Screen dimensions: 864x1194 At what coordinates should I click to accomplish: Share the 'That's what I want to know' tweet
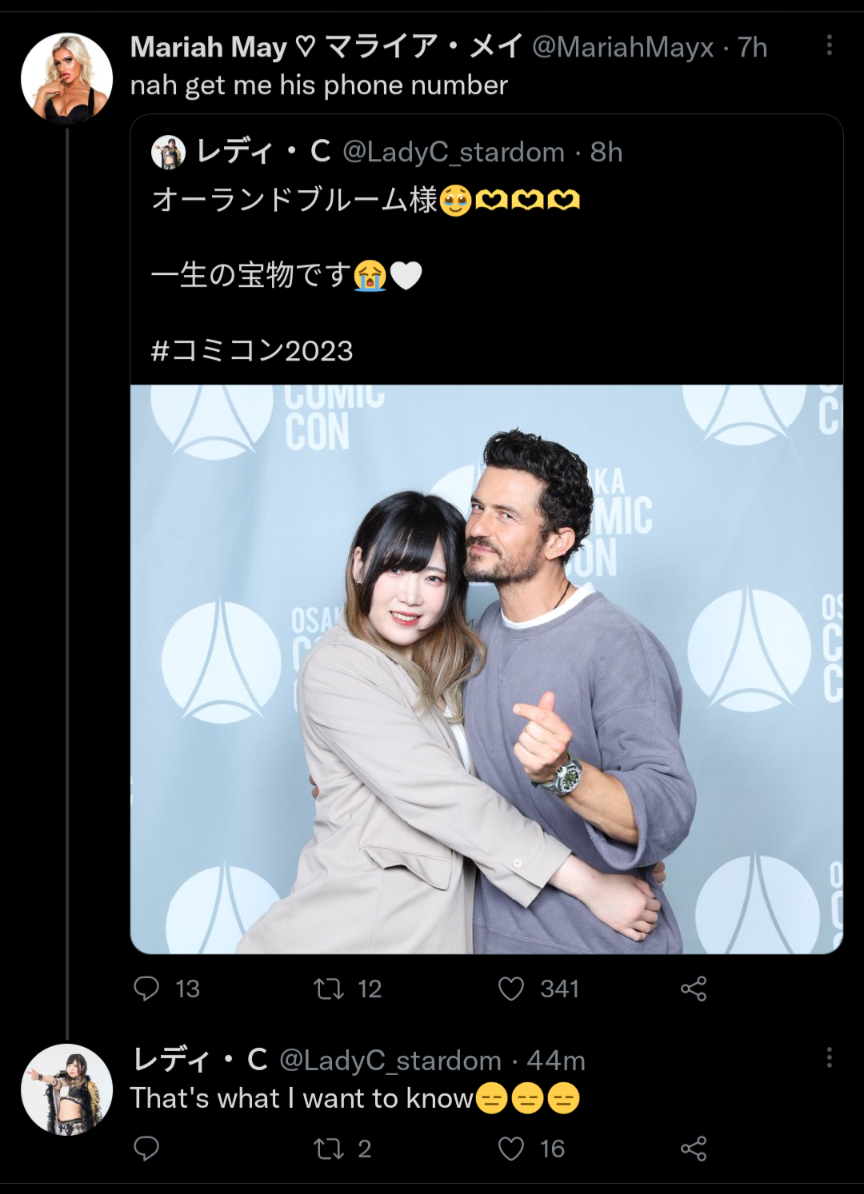693,1148
